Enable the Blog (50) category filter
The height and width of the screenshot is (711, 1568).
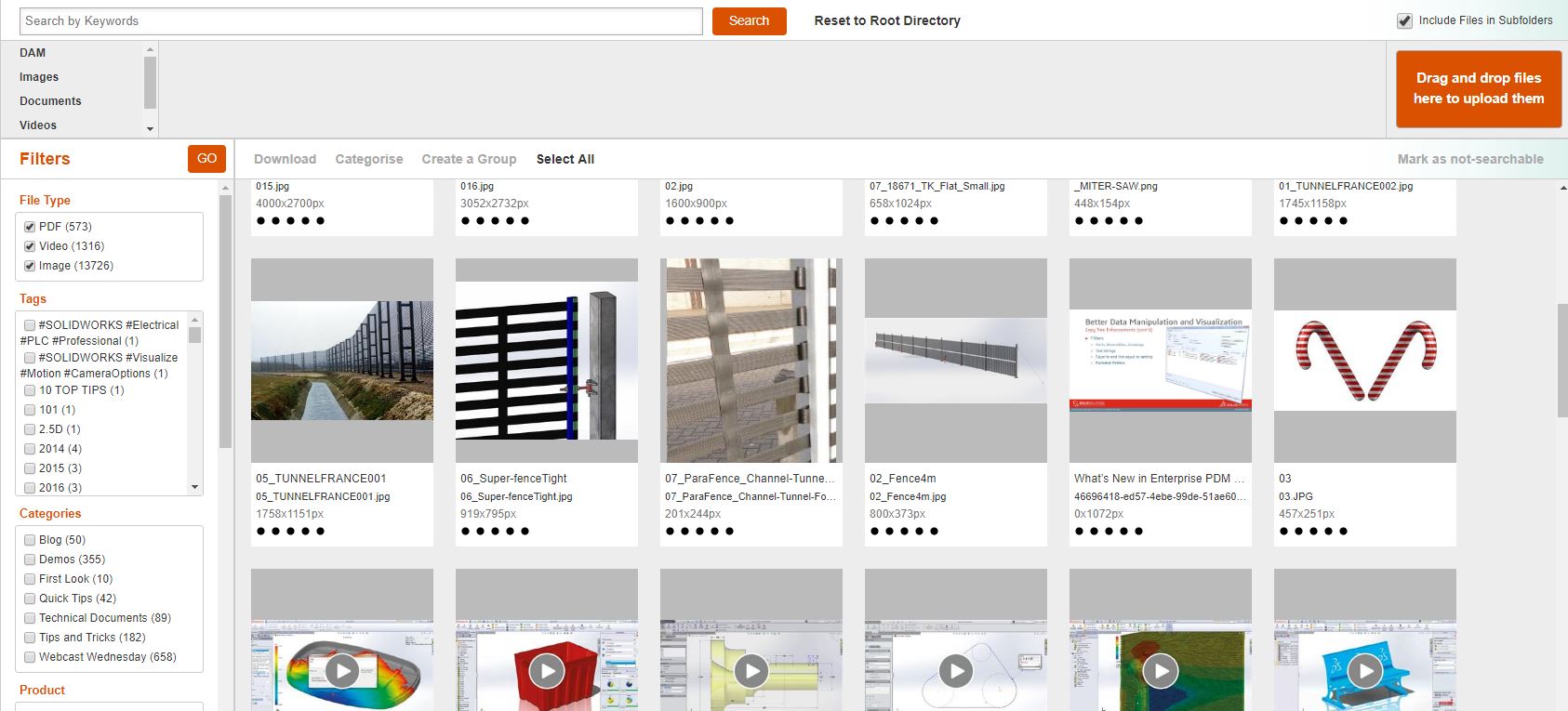click(30, 540)
